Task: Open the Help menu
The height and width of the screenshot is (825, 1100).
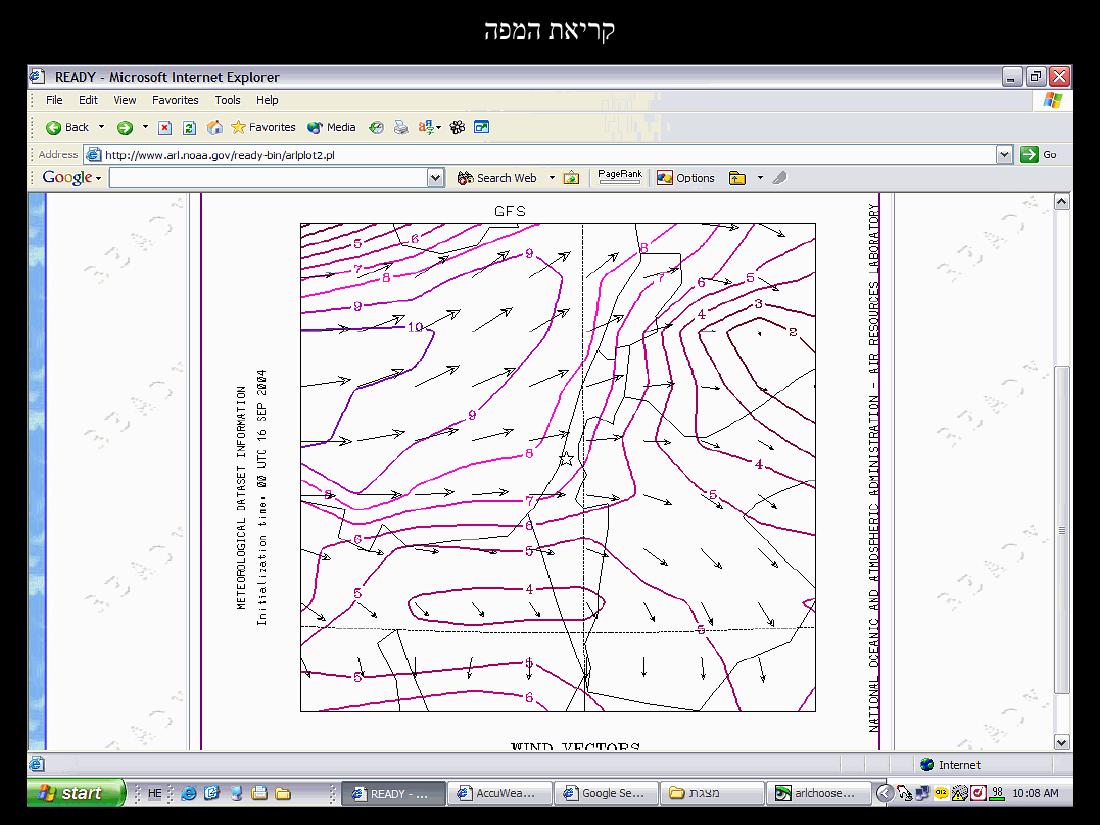Action: 267,100
